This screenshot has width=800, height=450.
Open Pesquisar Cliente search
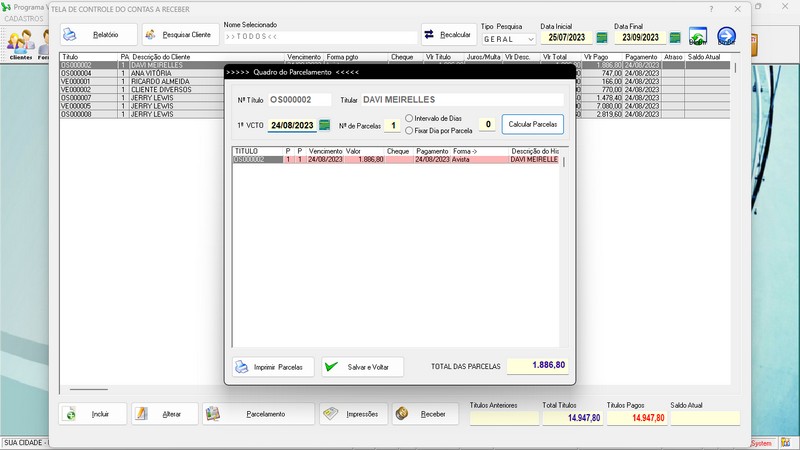coord(181,35)
